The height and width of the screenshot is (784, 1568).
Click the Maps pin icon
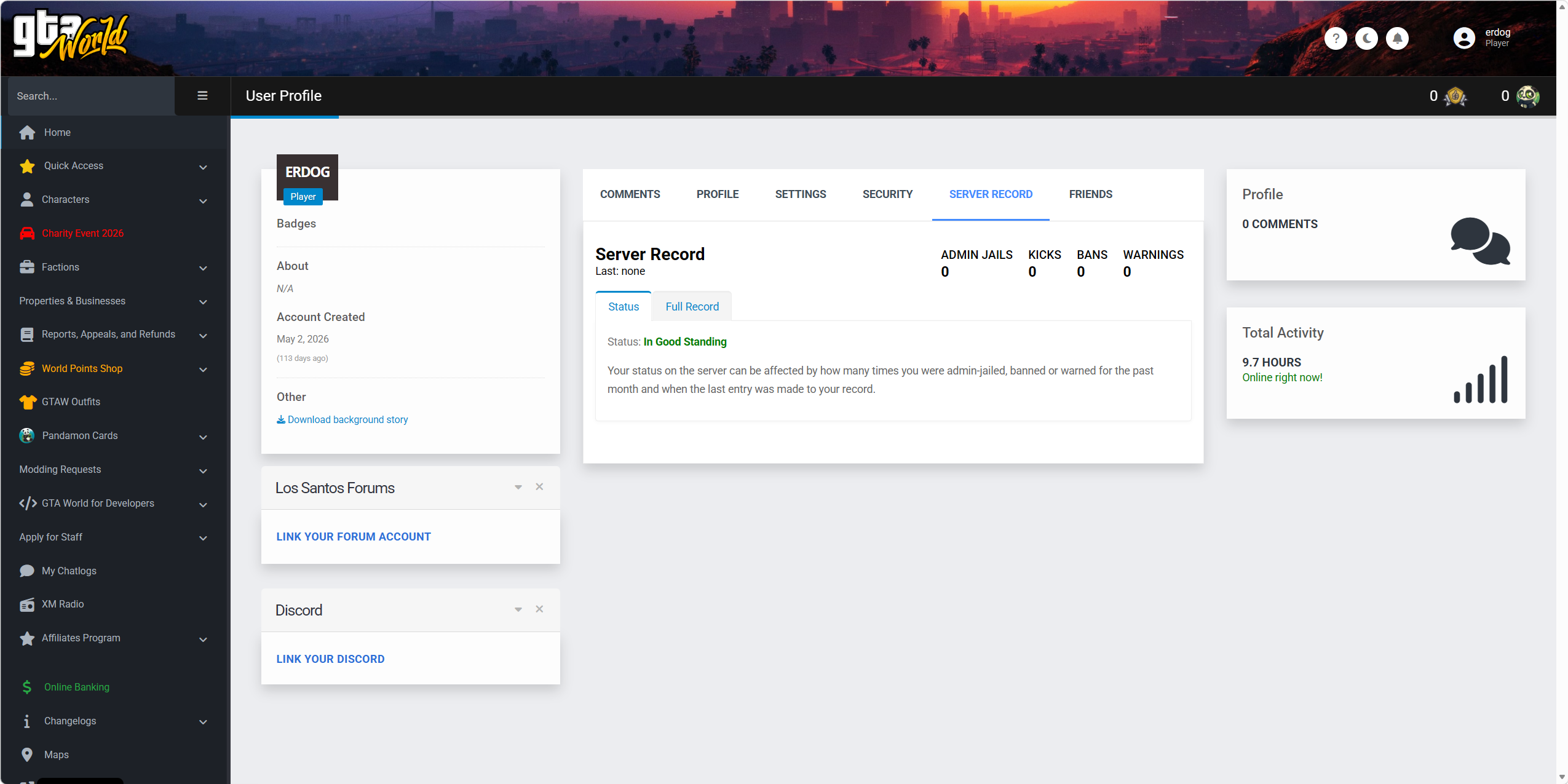27,754
